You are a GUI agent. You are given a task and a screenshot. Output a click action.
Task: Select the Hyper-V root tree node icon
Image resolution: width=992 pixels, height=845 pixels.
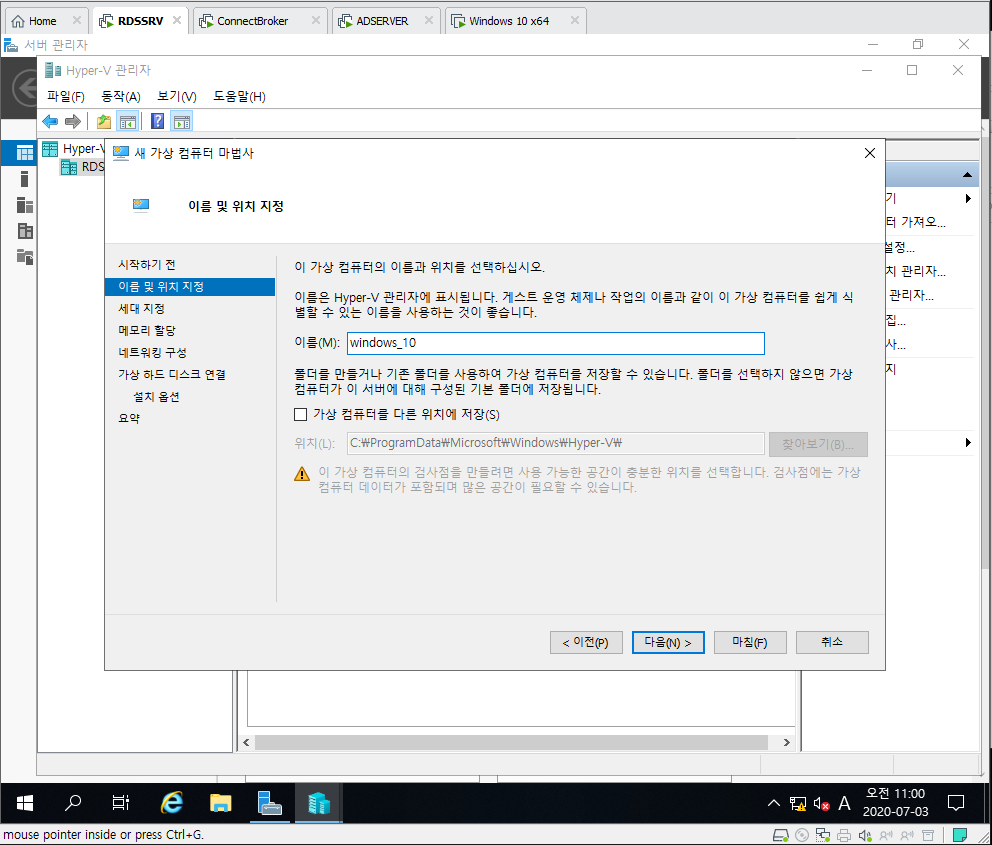50,149
